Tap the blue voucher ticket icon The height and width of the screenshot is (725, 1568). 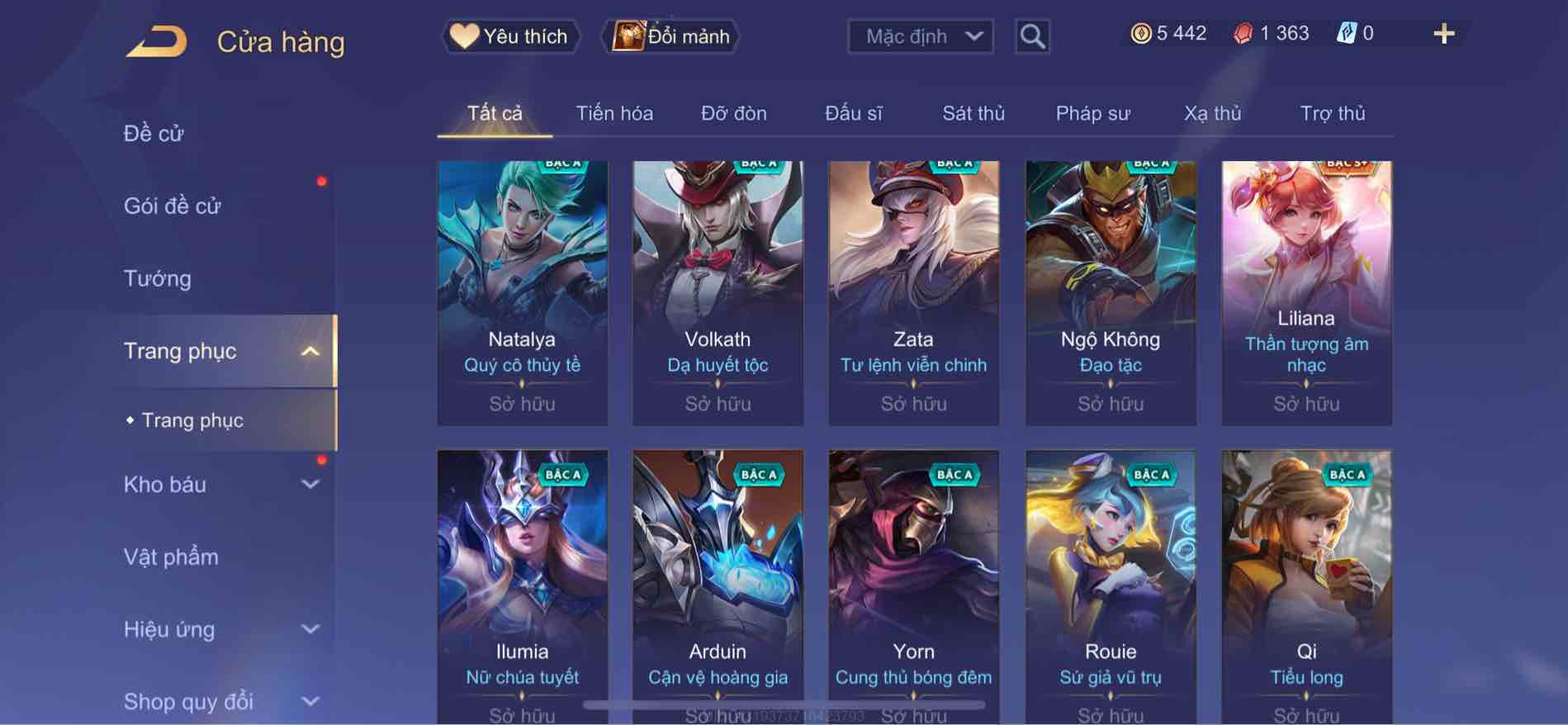[1346, 34]
